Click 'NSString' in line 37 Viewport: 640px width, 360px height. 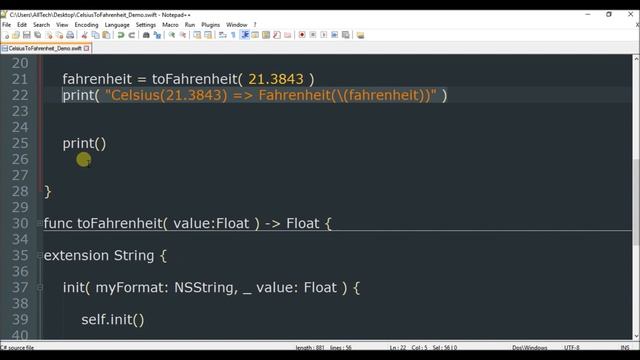click(206, 288)
